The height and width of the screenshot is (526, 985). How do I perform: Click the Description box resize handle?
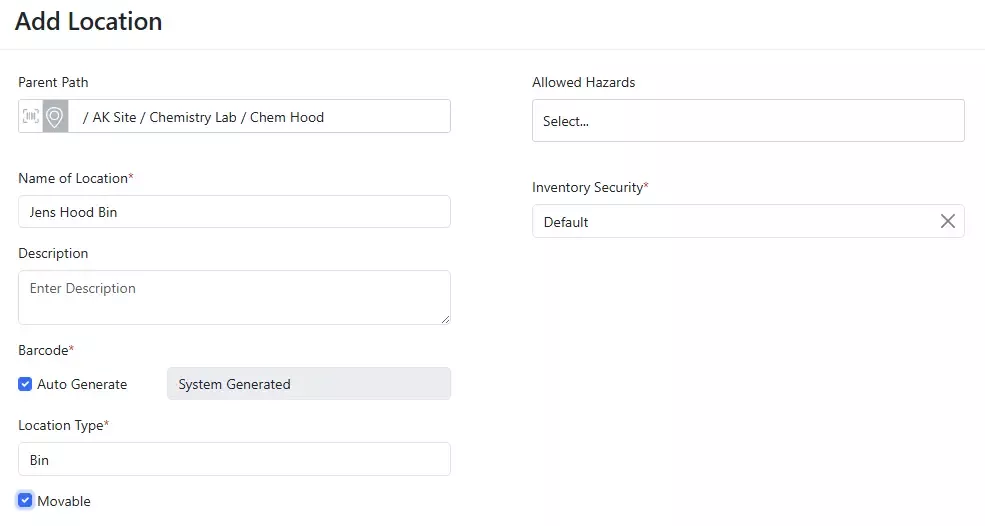[x=444, y=318]
